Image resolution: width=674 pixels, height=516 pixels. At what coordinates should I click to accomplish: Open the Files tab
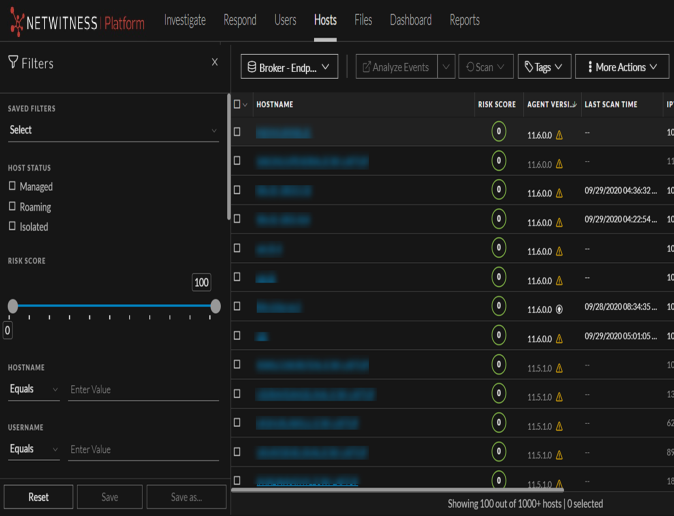click(363, 20)
